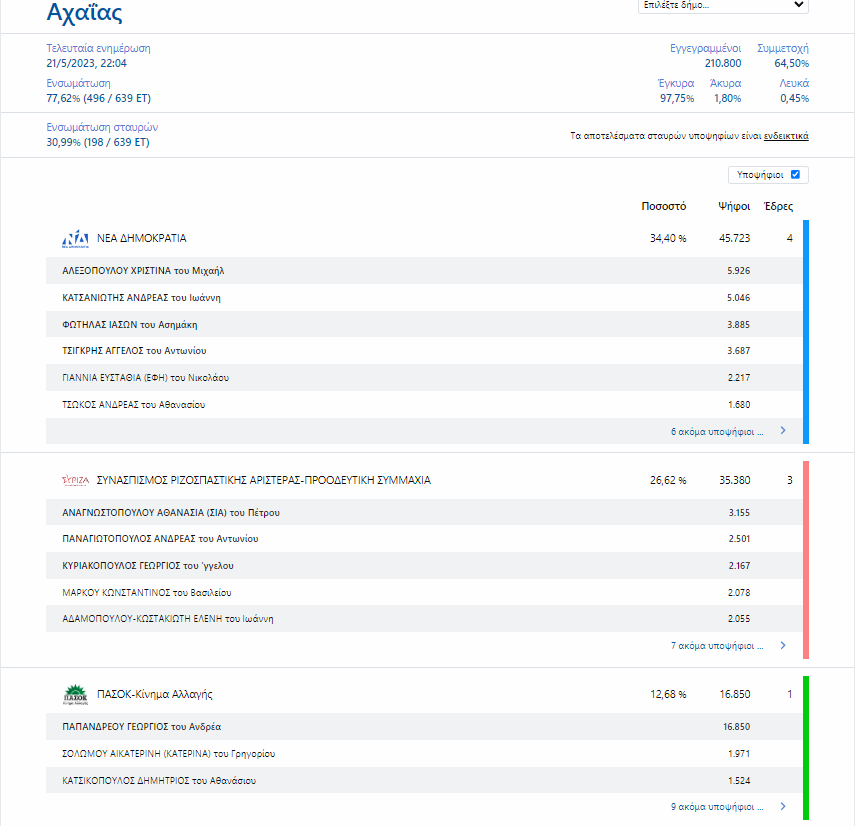Open the ενδεικτικά link
Screen dimensions: 855x826
(785, 136)
